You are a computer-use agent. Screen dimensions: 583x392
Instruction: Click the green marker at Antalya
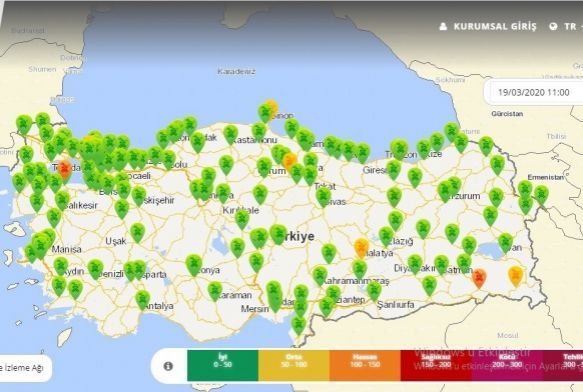pyautogui.click(x=142, y=300)
